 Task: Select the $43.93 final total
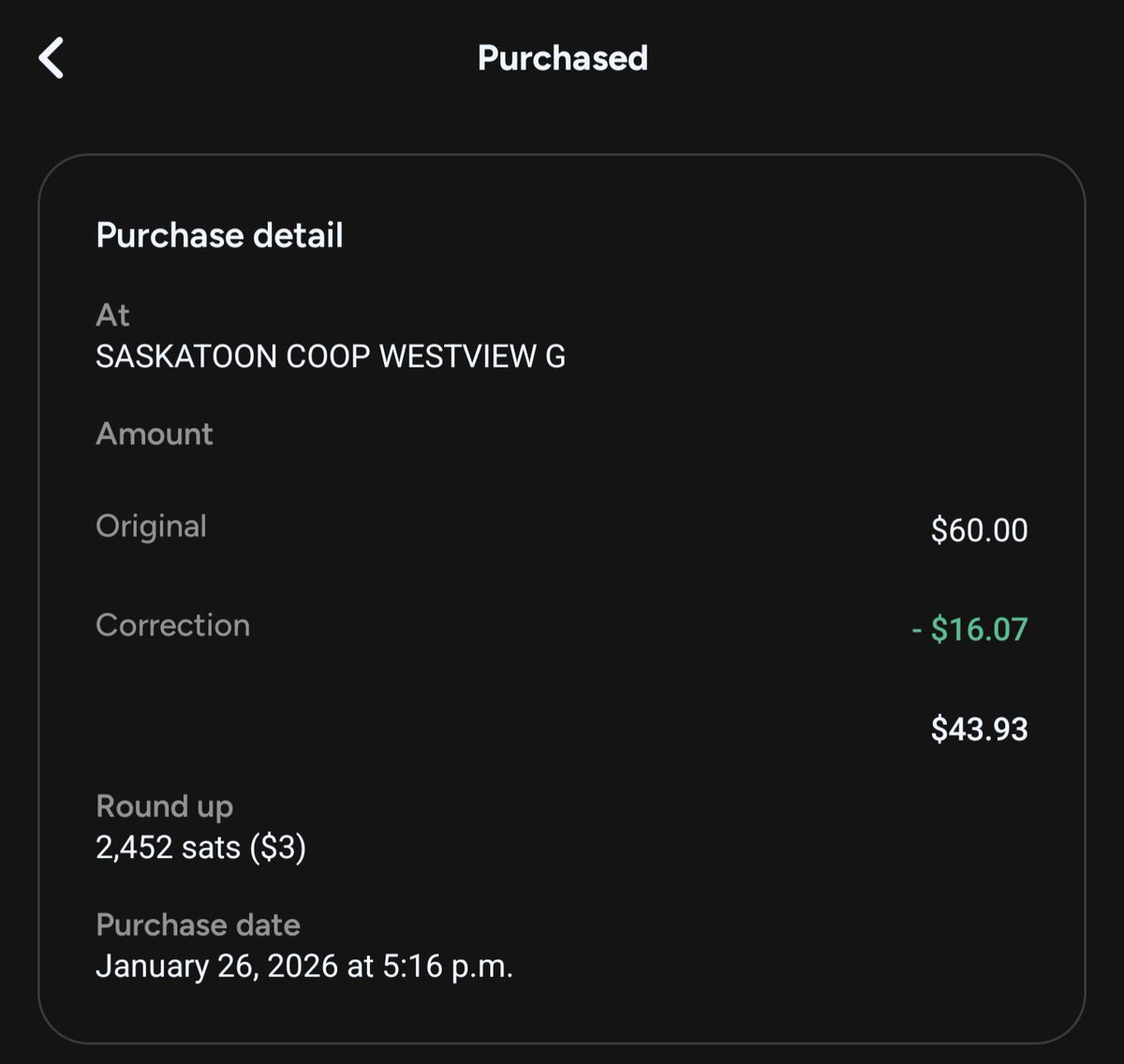tap(979, 730)
